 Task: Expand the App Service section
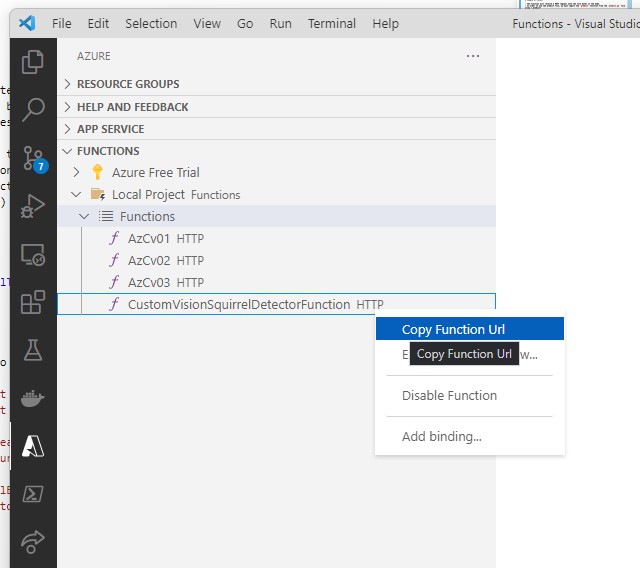[276, 129]
